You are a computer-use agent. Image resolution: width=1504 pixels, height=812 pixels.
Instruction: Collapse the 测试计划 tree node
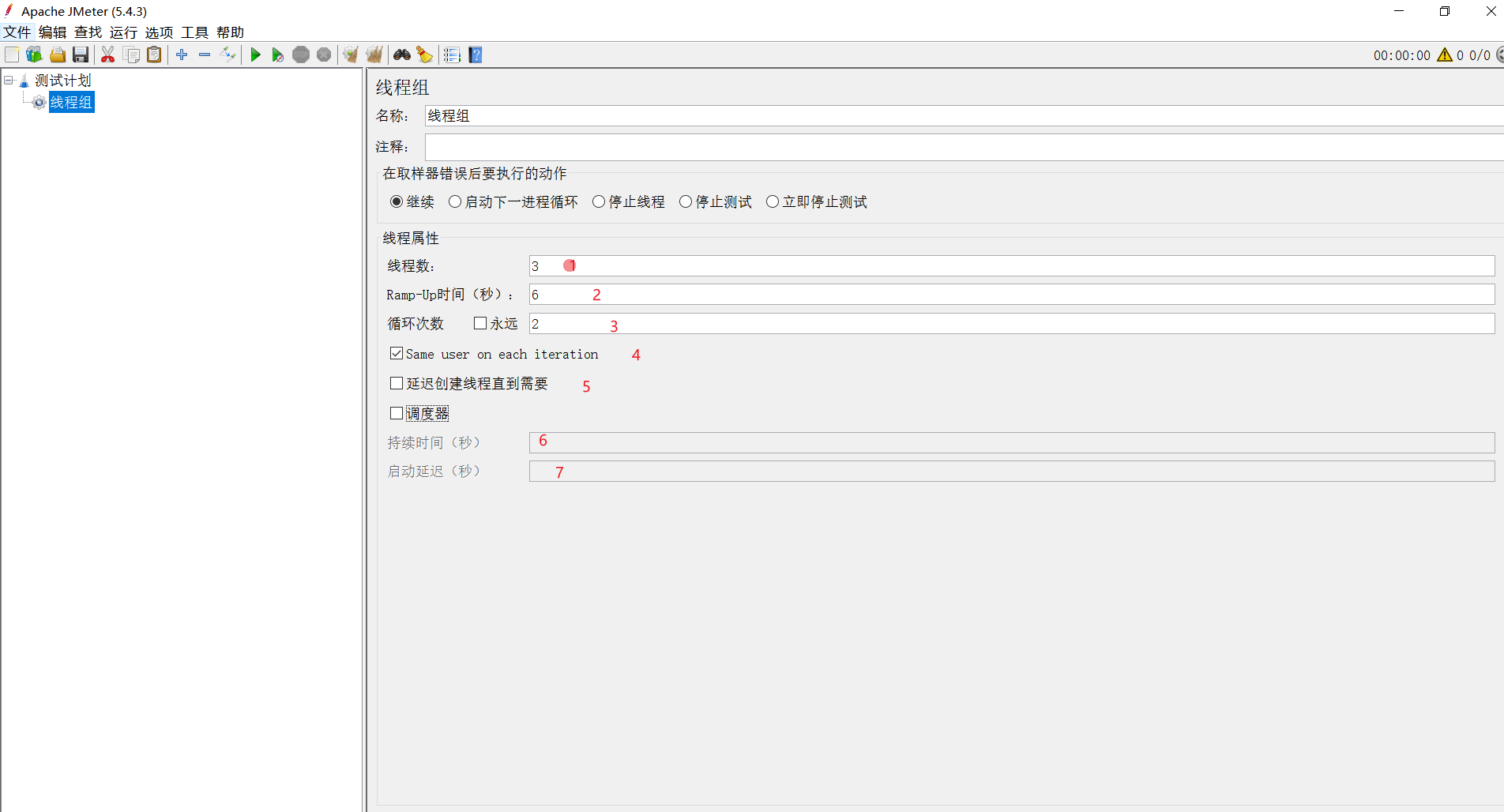9,80
